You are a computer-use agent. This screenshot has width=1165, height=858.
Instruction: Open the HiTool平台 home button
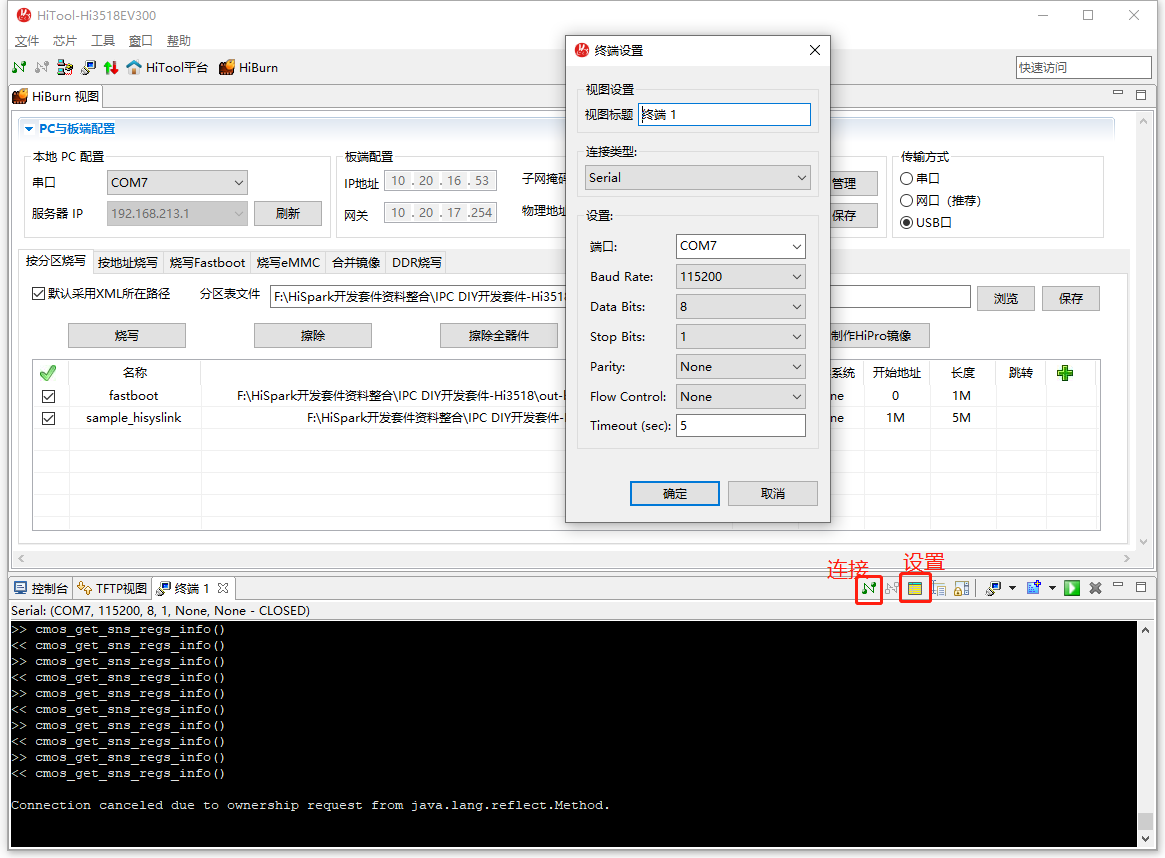[x=167, y=68]
